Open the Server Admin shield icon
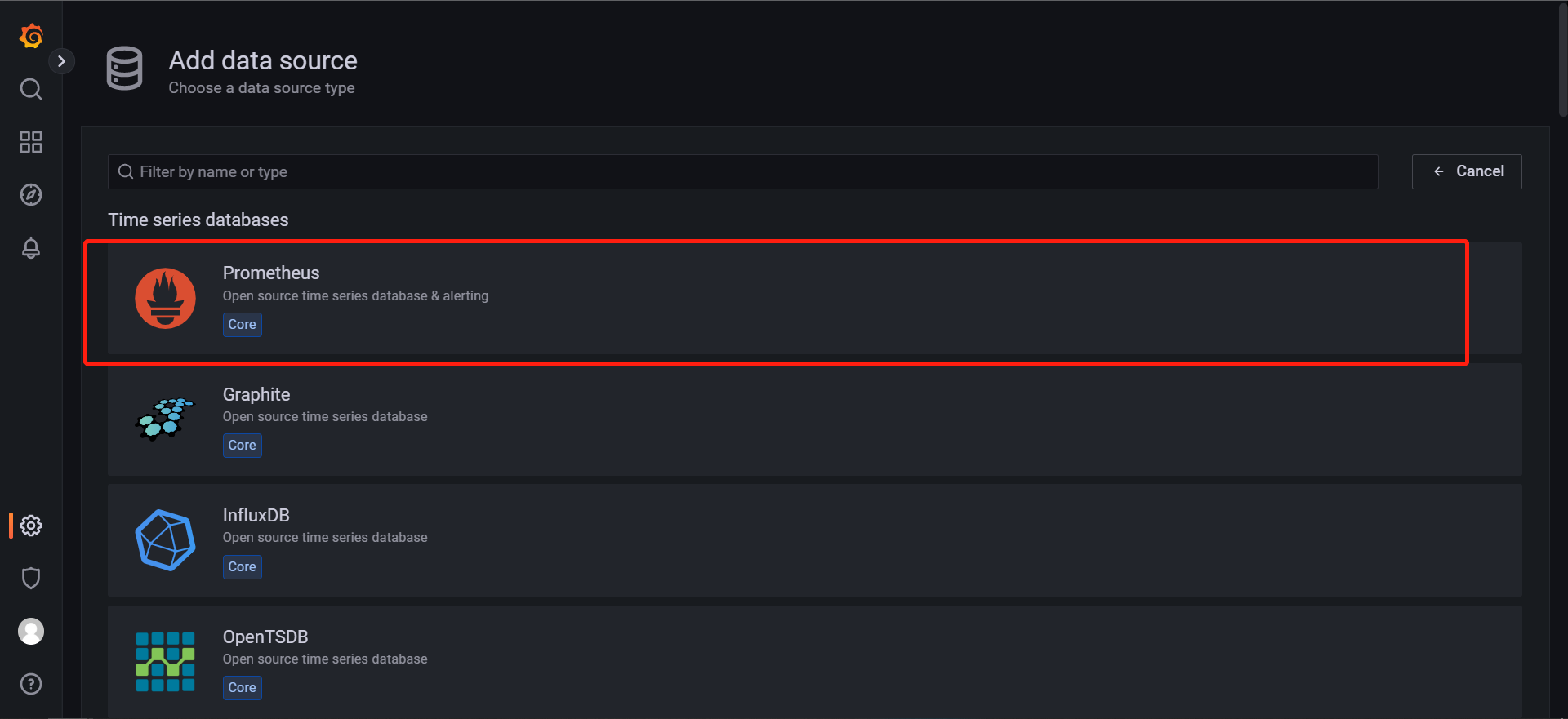The width and height of the screenshot is (1568, 719). pyautogui.click(x=31, y=579)
